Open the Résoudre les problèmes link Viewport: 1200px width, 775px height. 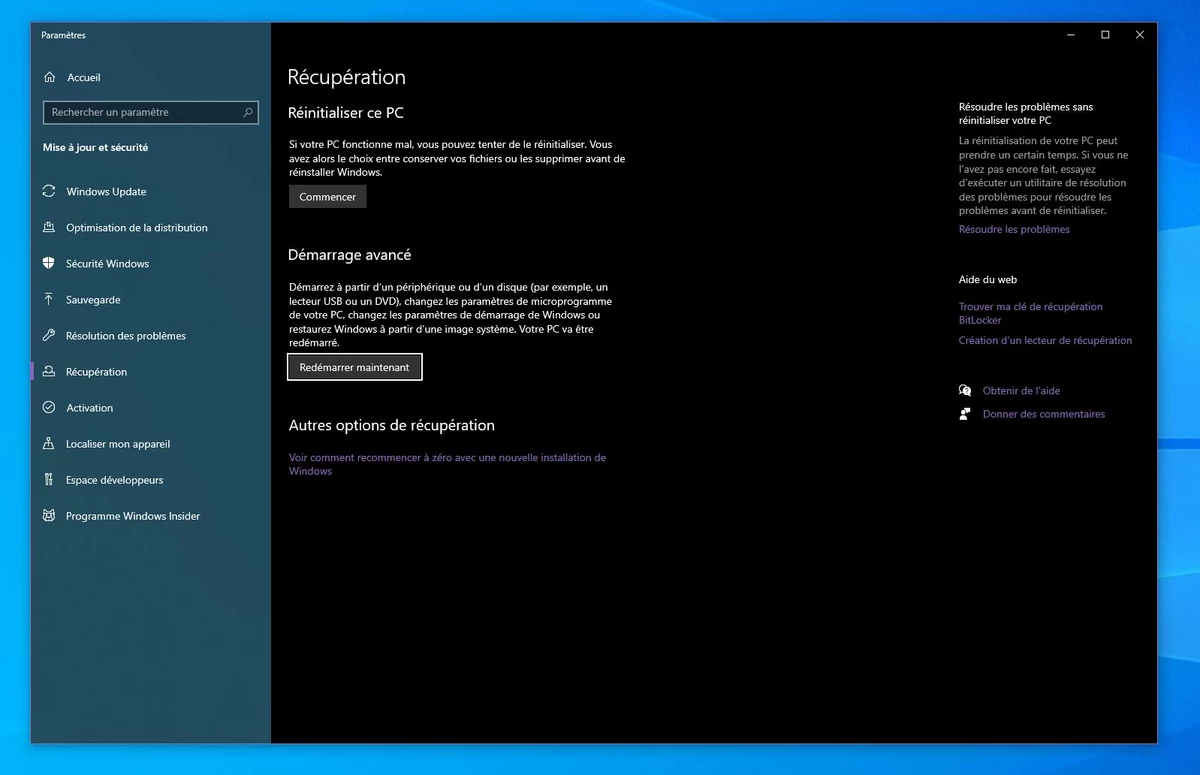(x=1014, y=229)
